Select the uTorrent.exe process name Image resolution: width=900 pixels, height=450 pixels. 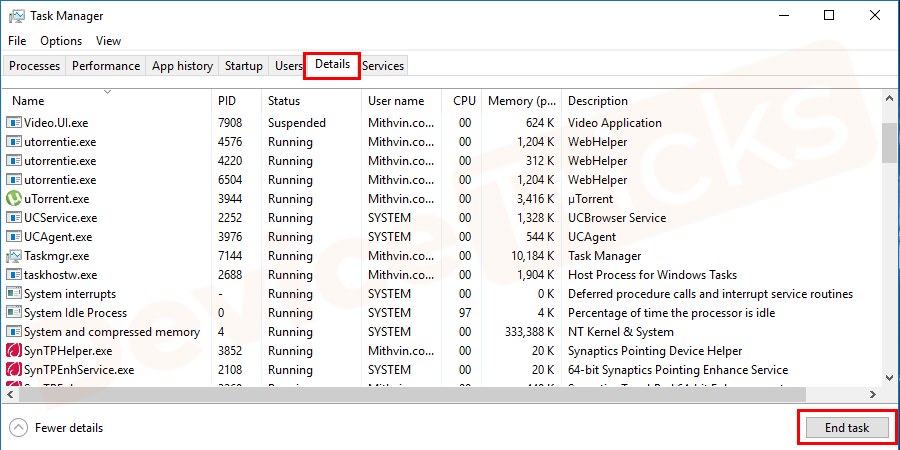coord(56,199)
